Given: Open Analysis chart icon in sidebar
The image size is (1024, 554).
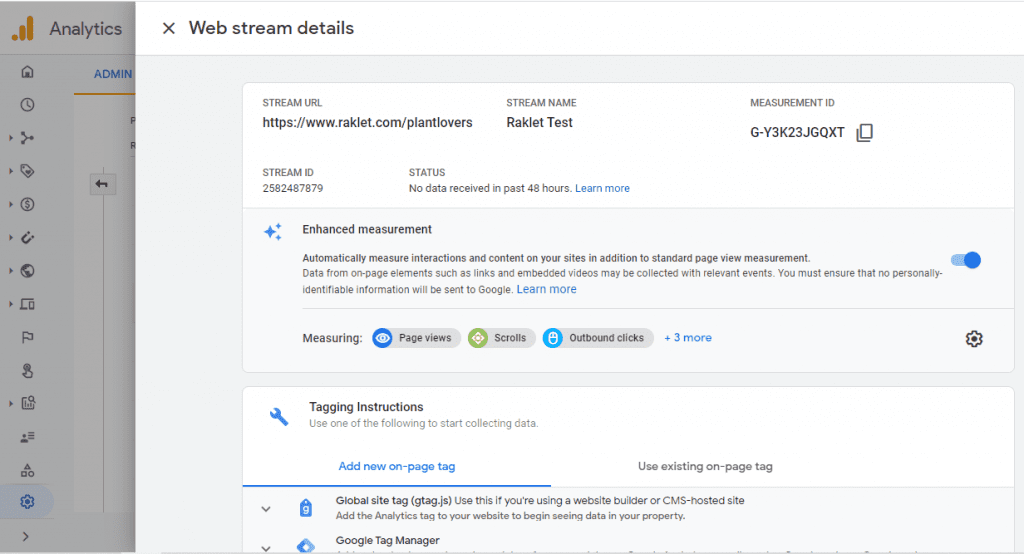Looking at the screenshot, I should coord(27,403).
